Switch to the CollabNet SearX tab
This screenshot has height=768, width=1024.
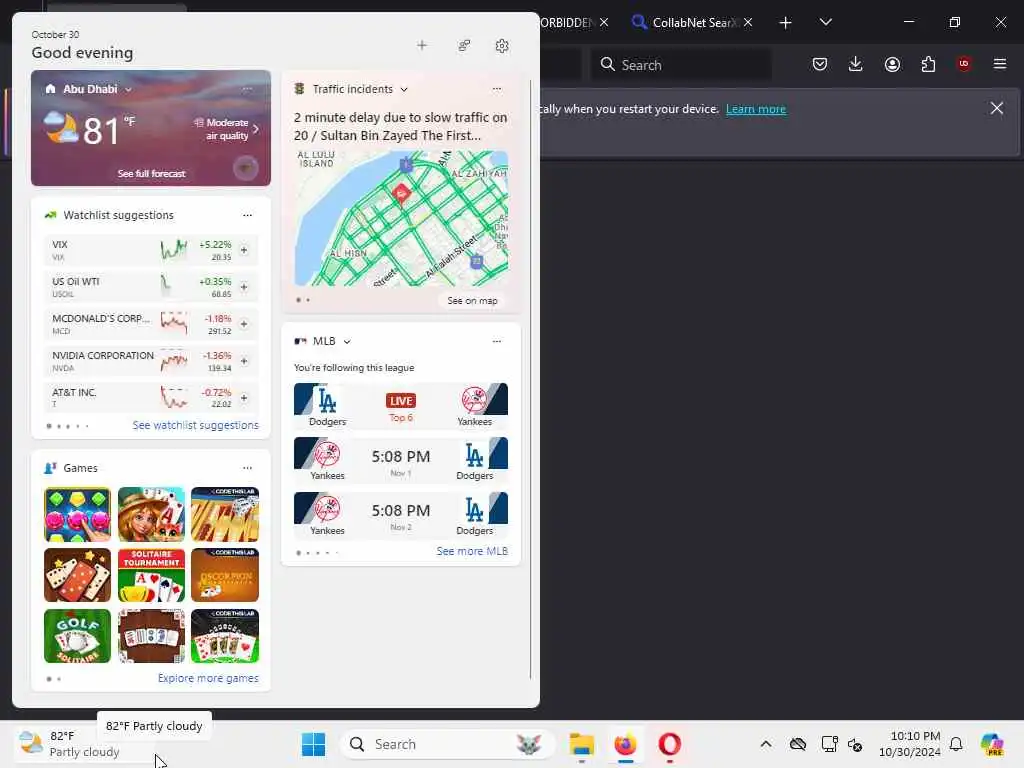(684, 23)
